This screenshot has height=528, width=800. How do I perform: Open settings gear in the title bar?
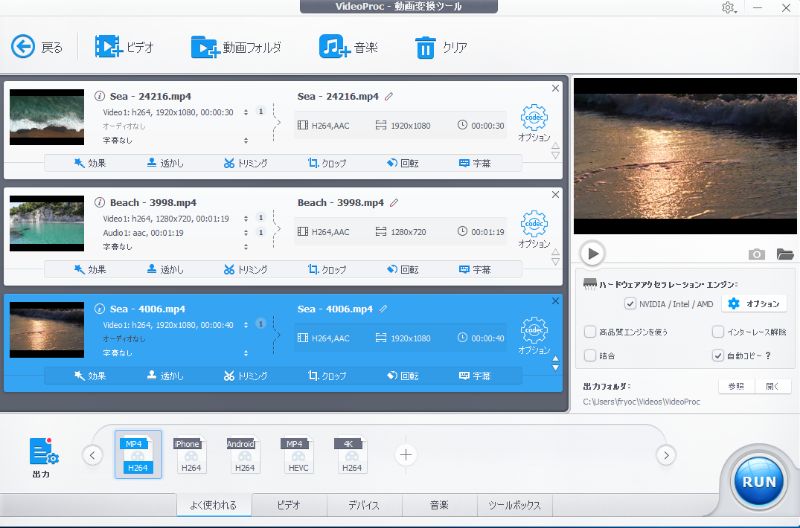click(728, 8)
